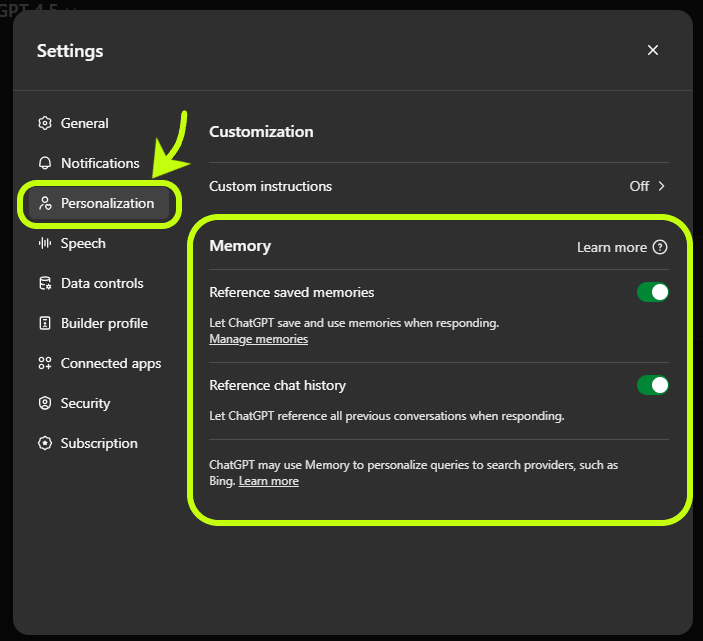
Task: Click the Security shield icon
Action: coord(45,403)
